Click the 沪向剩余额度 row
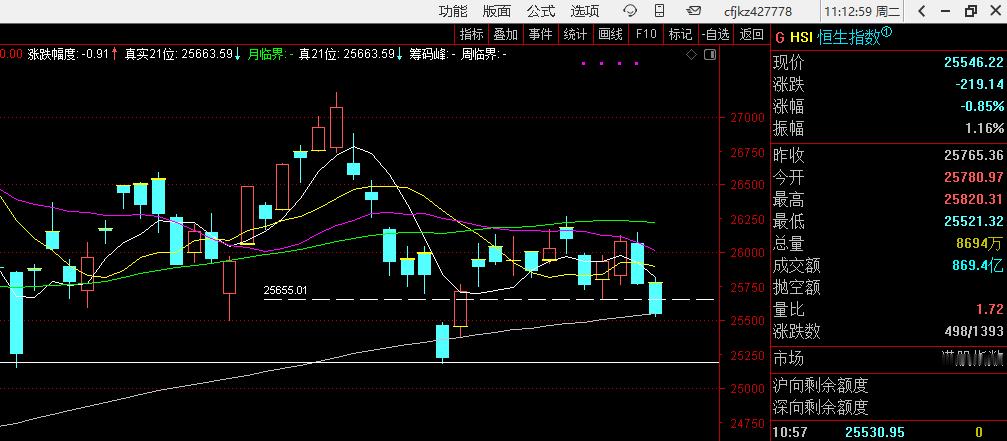 [x=888, y=386]
